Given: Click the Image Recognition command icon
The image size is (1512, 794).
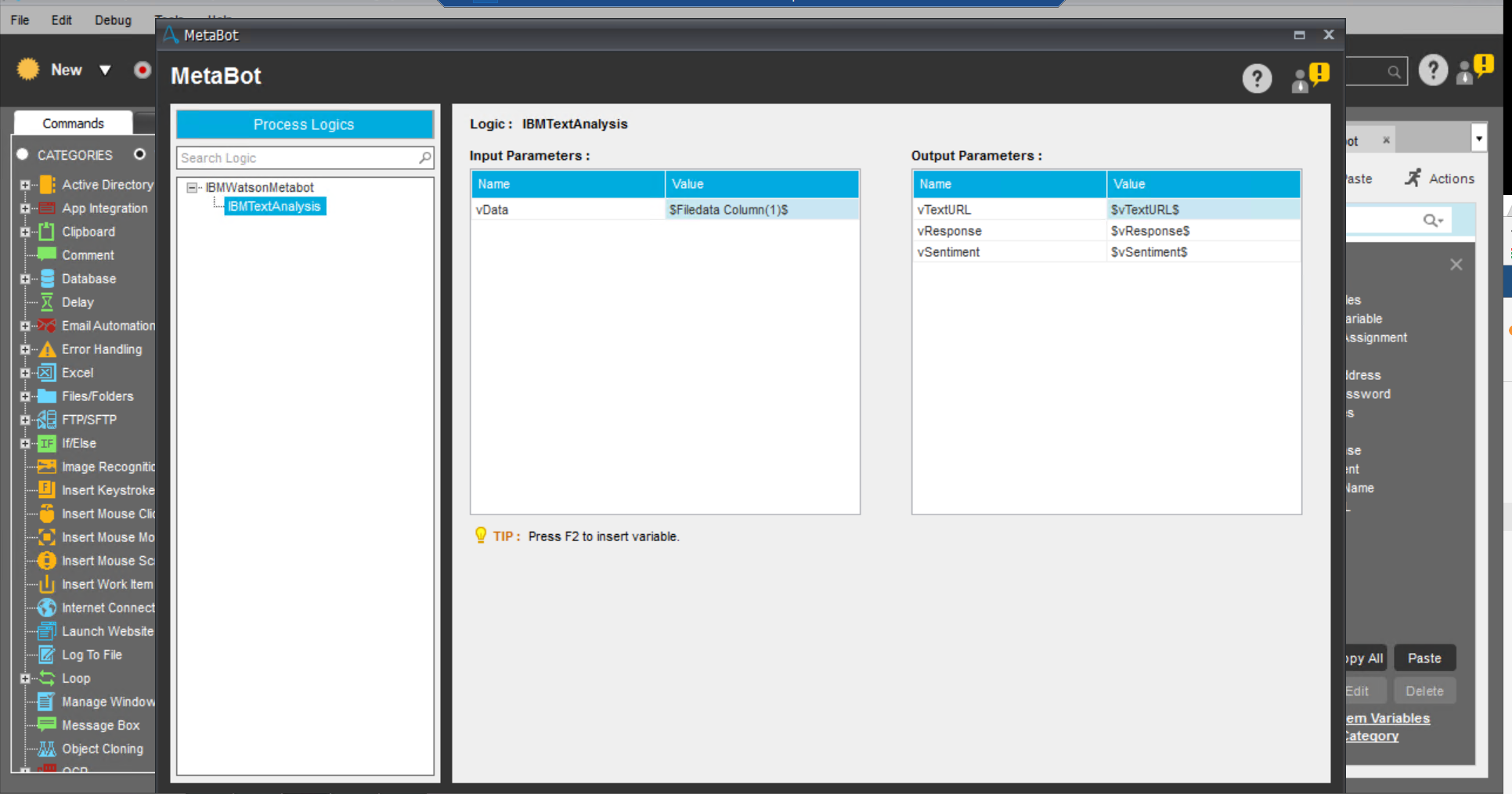Looking at the screenshot, I should click(x=47, y=467).
